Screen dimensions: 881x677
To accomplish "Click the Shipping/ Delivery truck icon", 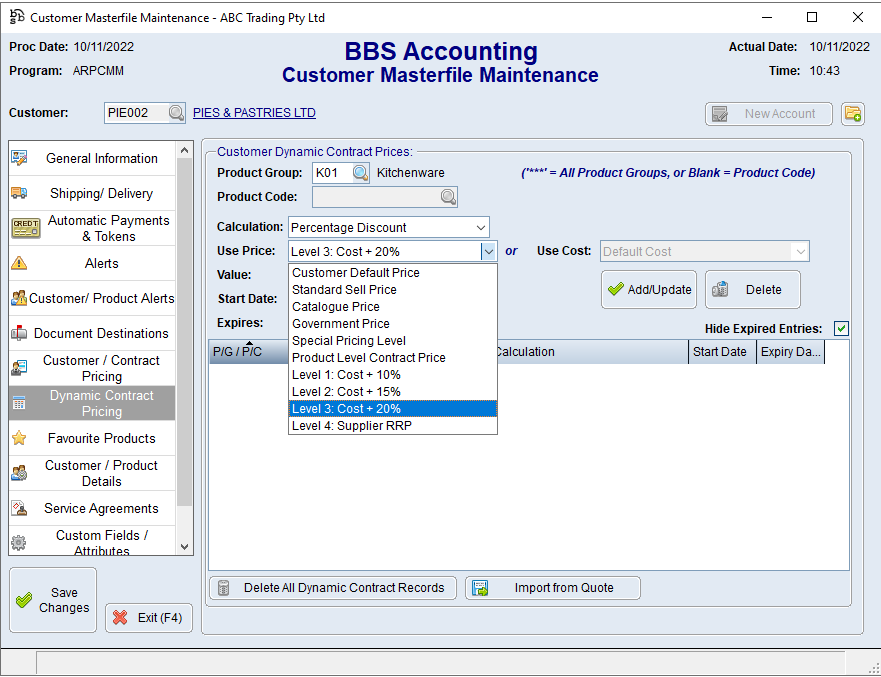I will (x=19, y=193).
